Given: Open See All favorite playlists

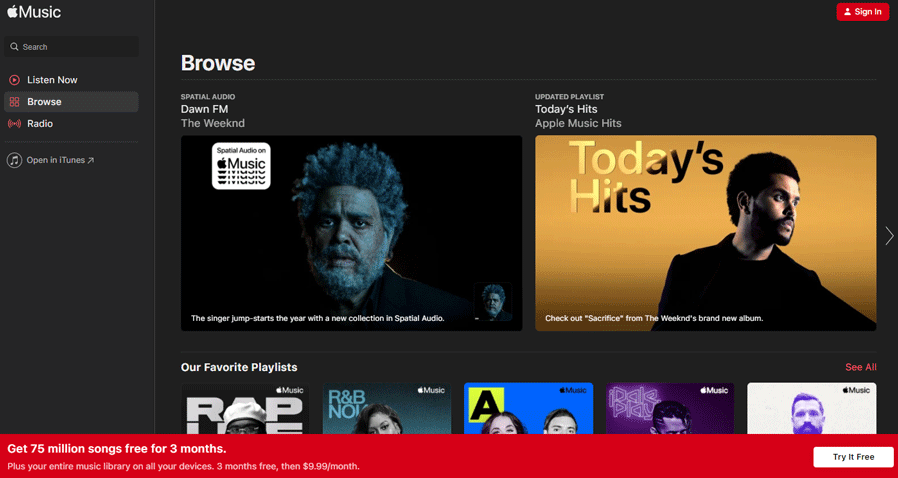Looking at the screenshot, I should (861, 368).
